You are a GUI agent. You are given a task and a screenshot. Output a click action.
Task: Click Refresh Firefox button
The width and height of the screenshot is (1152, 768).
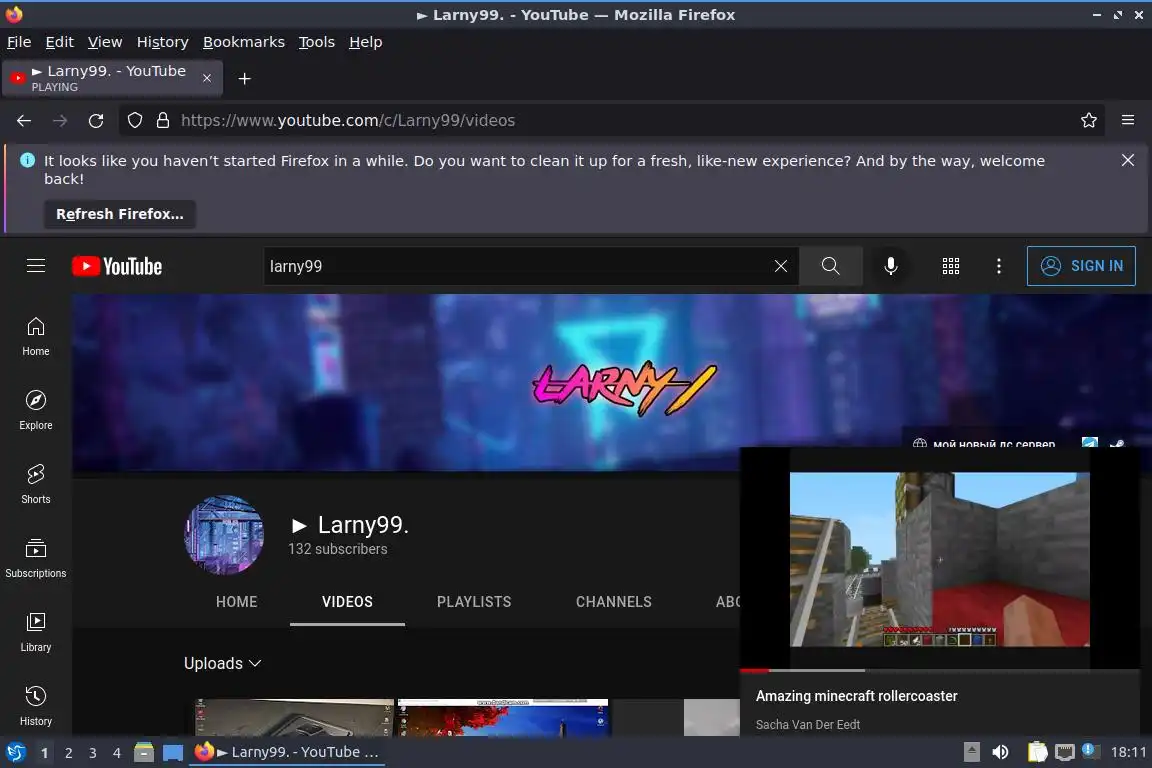pos(120,214)
